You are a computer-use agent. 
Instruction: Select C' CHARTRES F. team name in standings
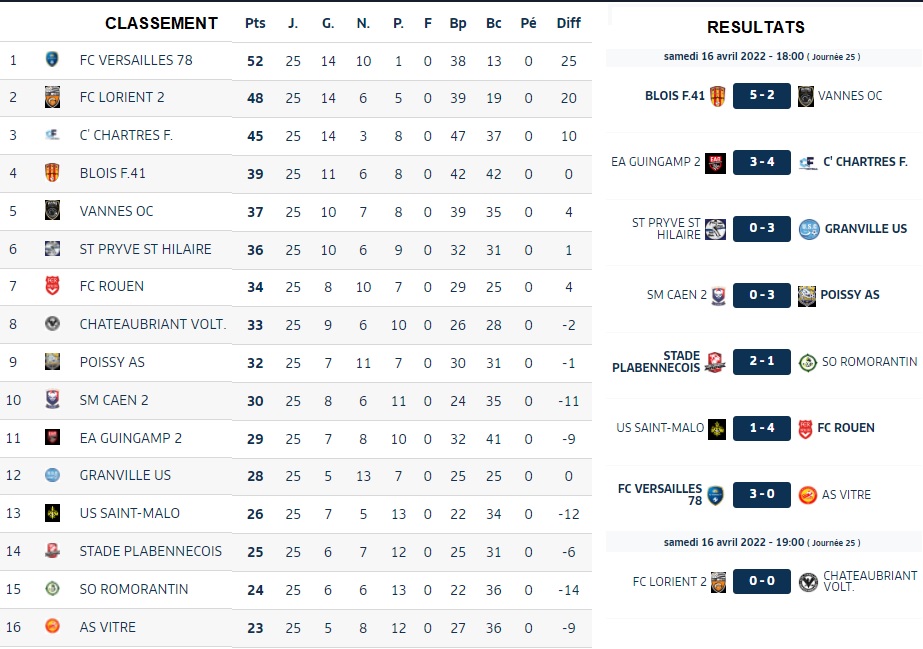126,135
